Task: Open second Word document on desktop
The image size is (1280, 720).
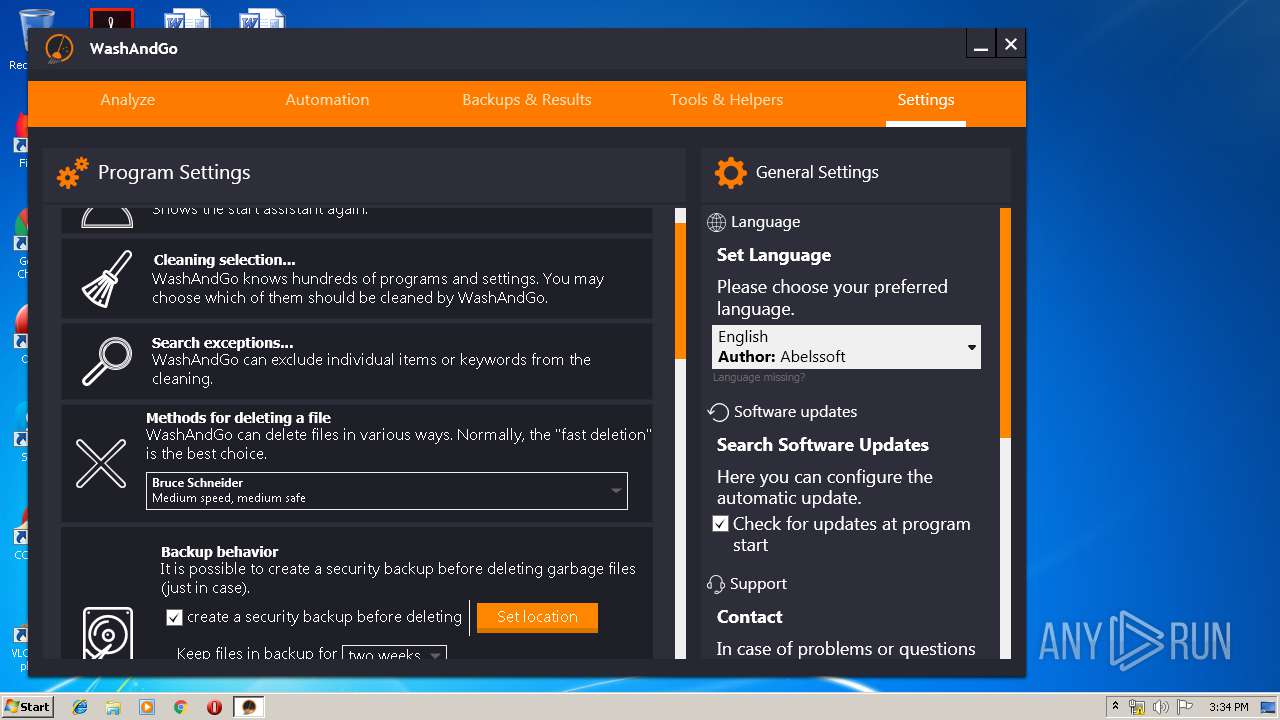Action: (x=262, y=19)
